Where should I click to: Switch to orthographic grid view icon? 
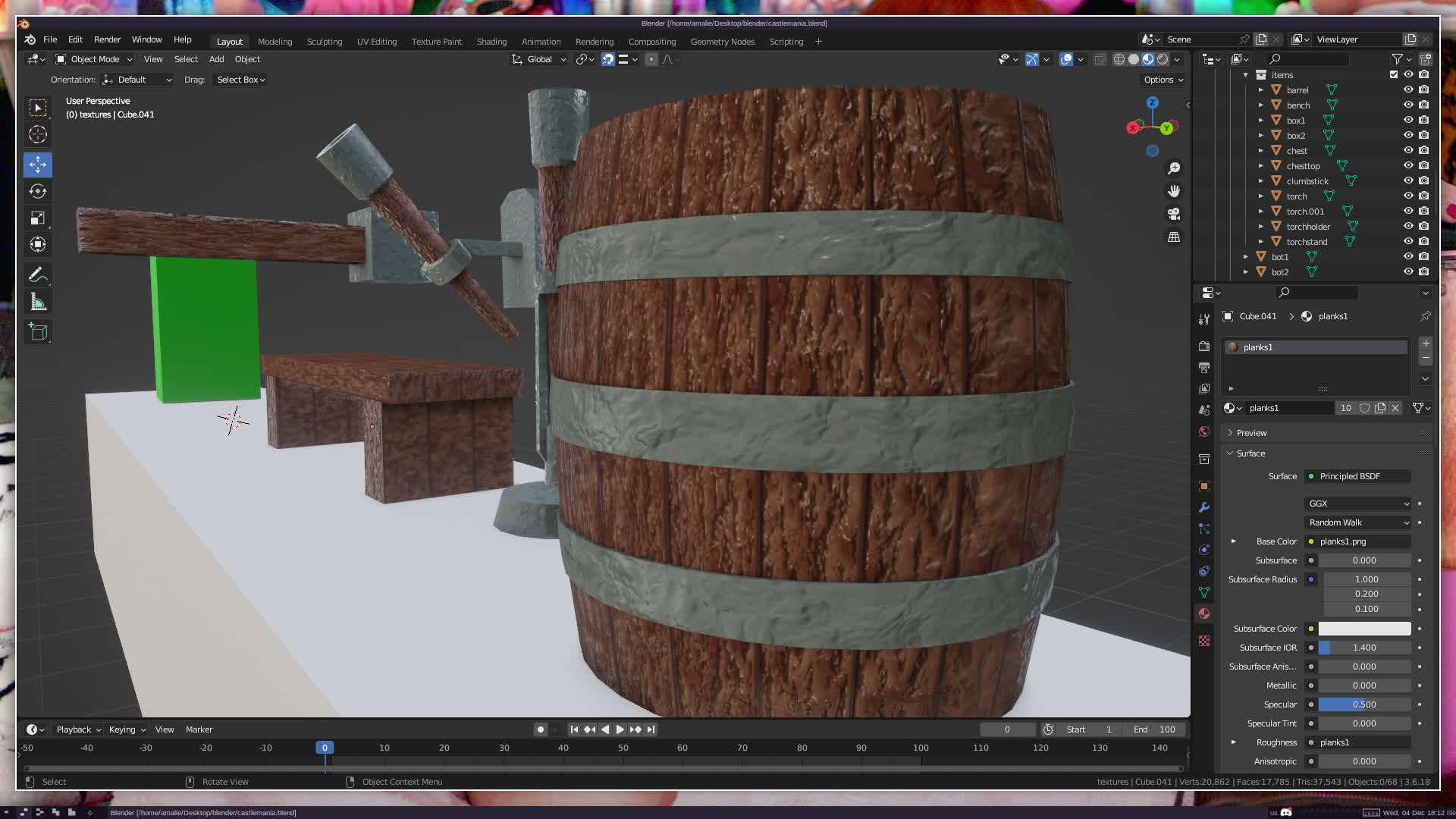1174,237
